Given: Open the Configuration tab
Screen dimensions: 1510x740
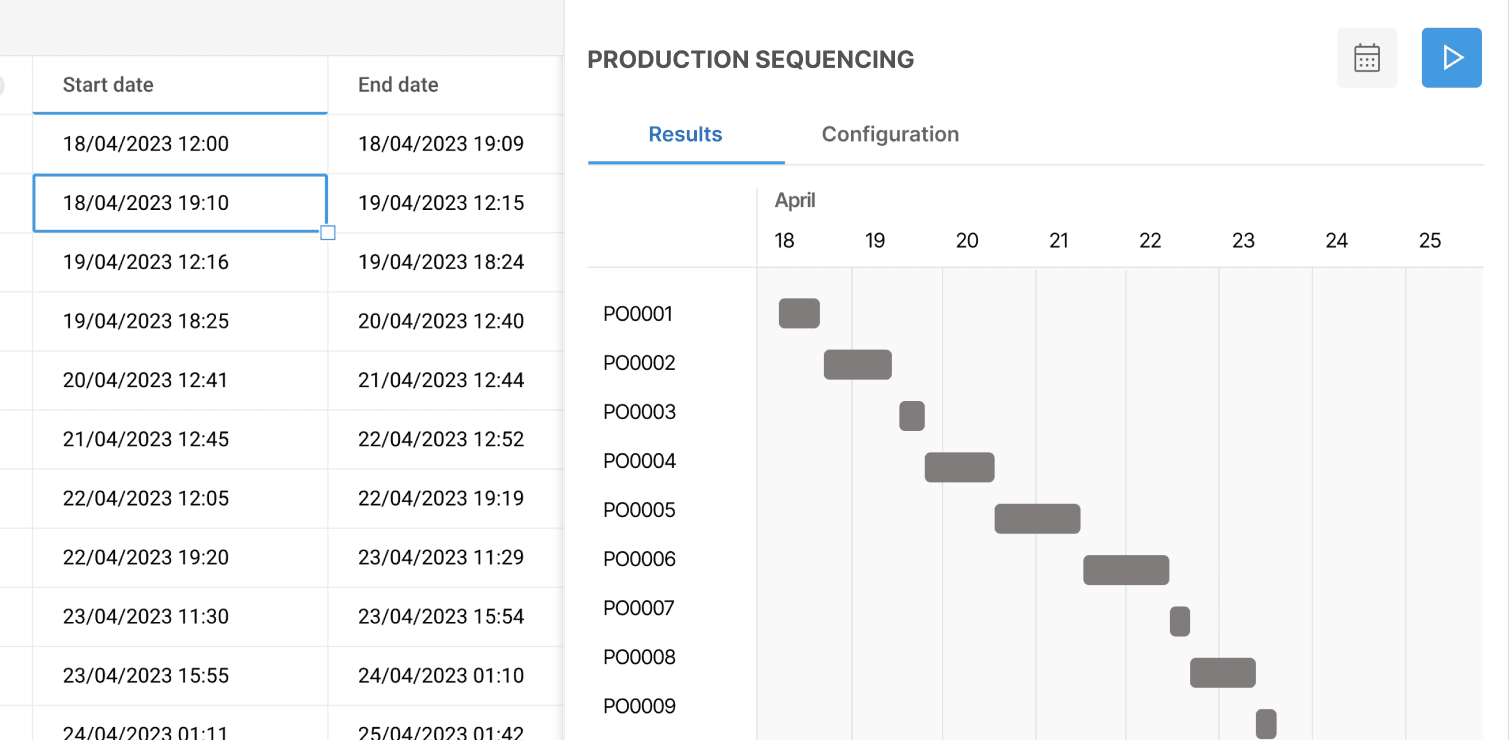Looking at the screenshot, I should tap(890, 134).
